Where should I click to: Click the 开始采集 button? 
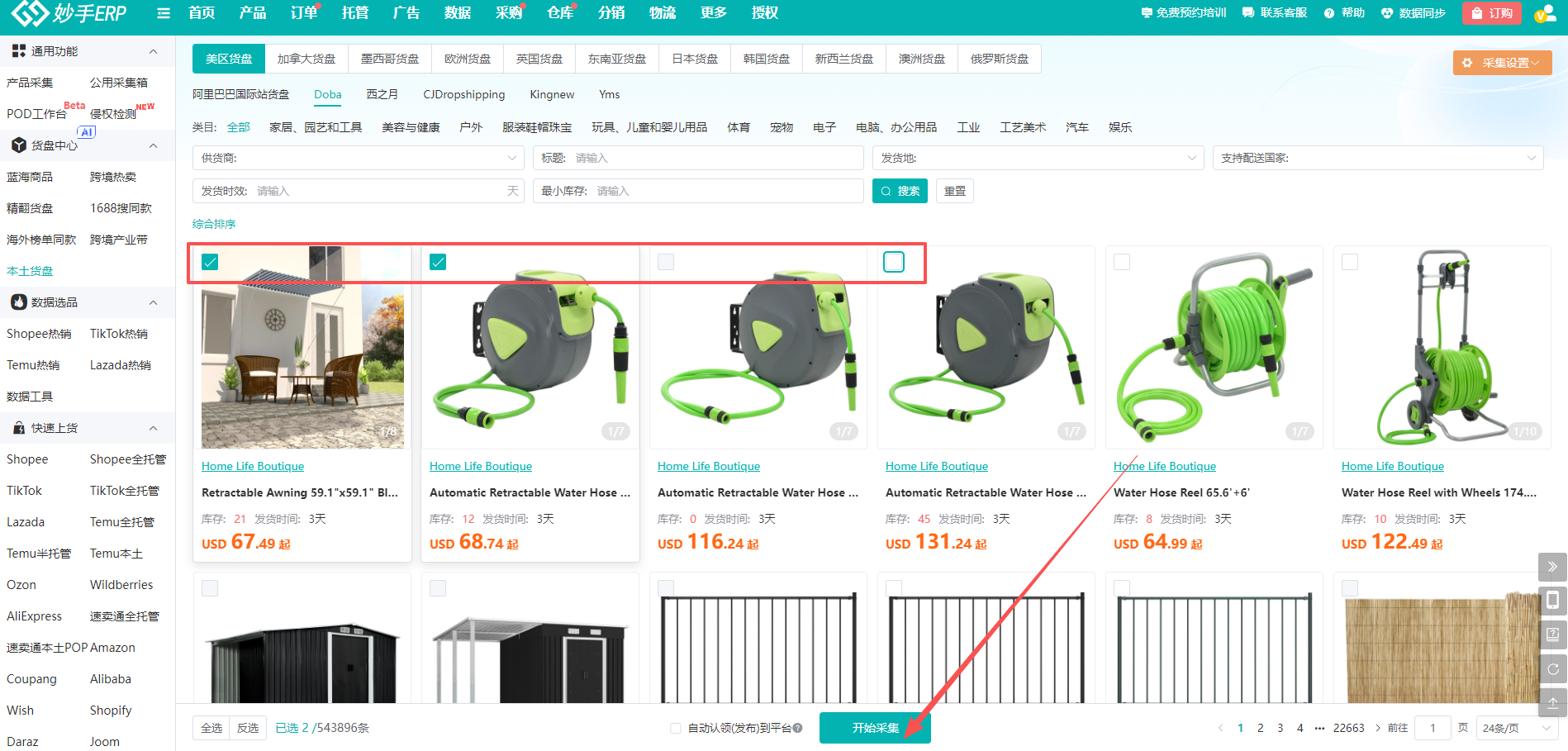point(875,728)
